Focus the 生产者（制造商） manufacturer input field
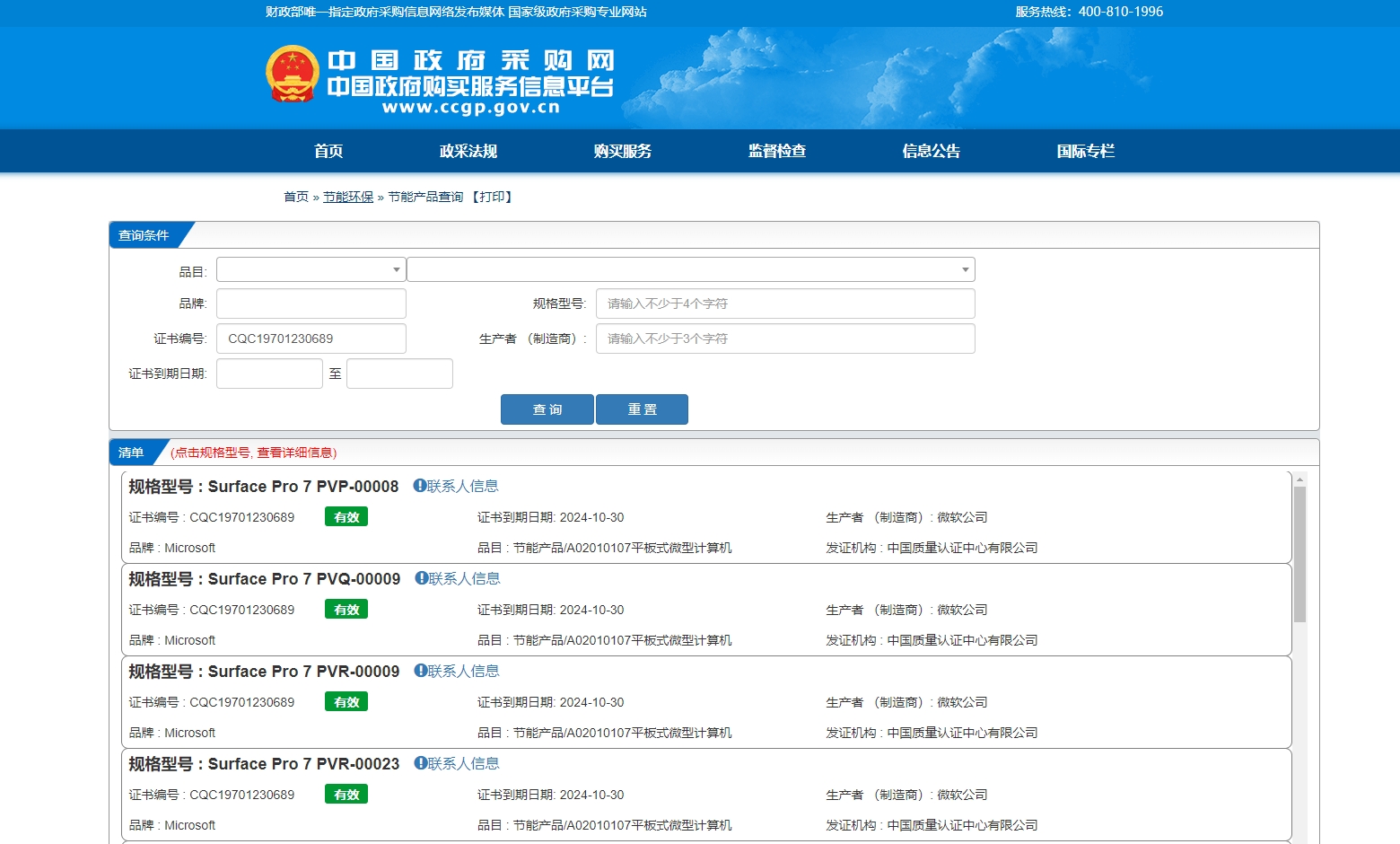The height and width of the screenshot is (844, 1400). click(x=785, y=338)
